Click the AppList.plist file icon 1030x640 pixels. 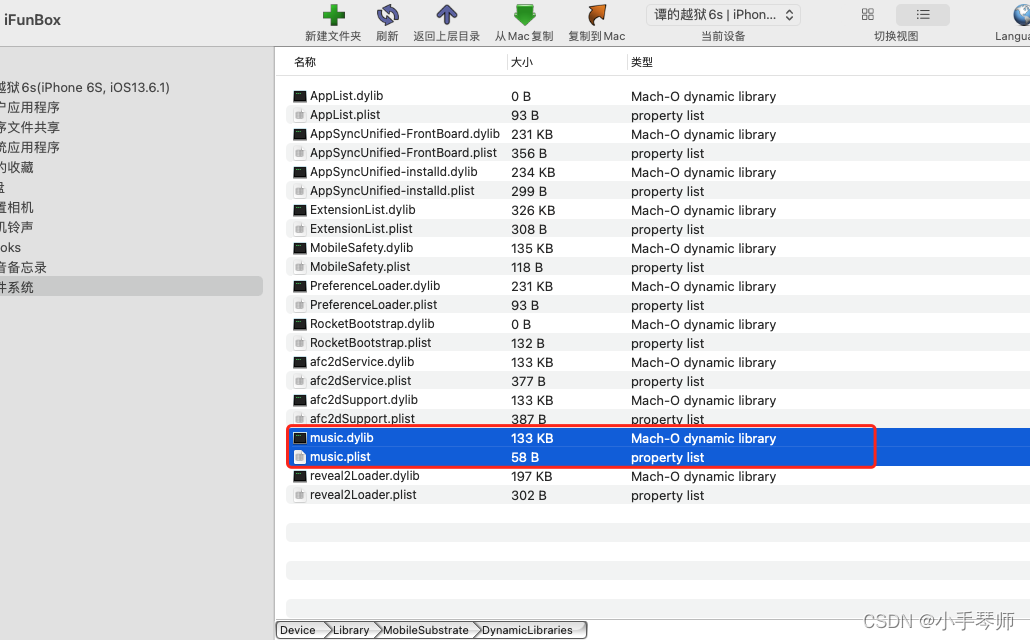point(300,116)
